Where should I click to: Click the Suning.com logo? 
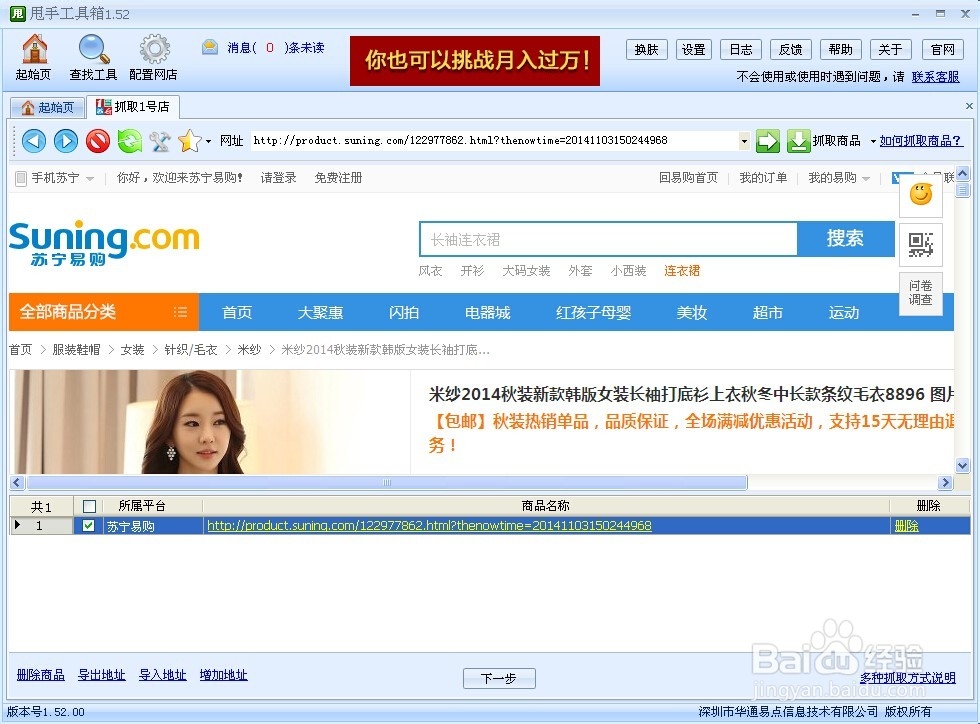pyautogui.click(x=104, y=243)
